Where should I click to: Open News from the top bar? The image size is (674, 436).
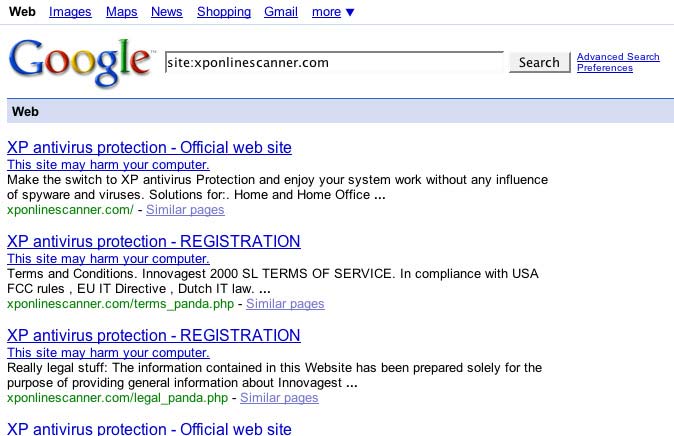click(x=167, y=12)
